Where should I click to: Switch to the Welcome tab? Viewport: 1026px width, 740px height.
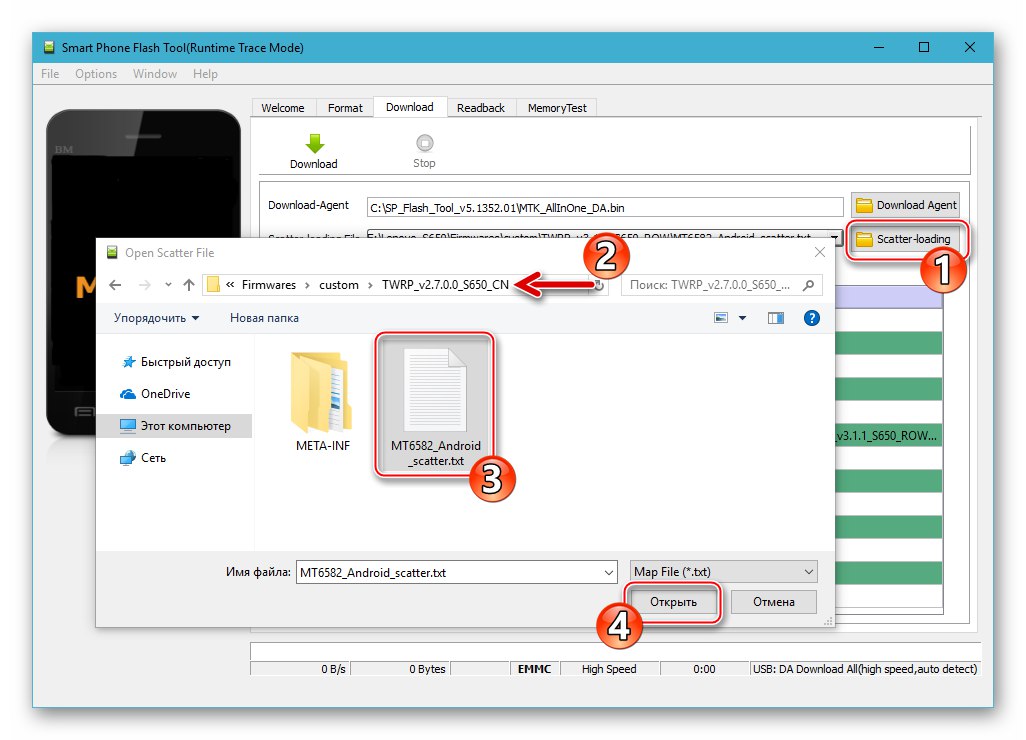click(x=283, y=108)
